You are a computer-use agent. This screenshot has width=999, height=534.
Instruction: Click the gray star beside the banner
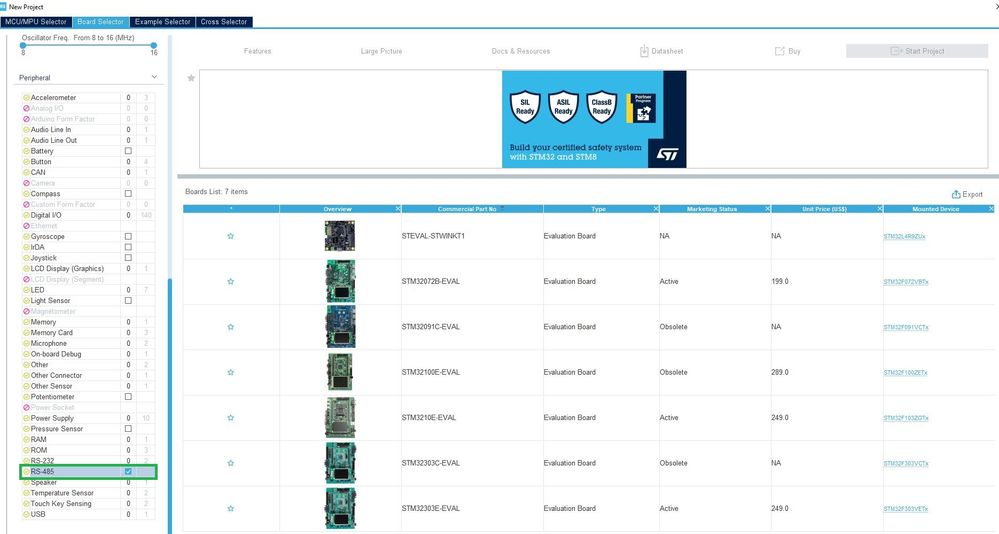tap(190, 78)
